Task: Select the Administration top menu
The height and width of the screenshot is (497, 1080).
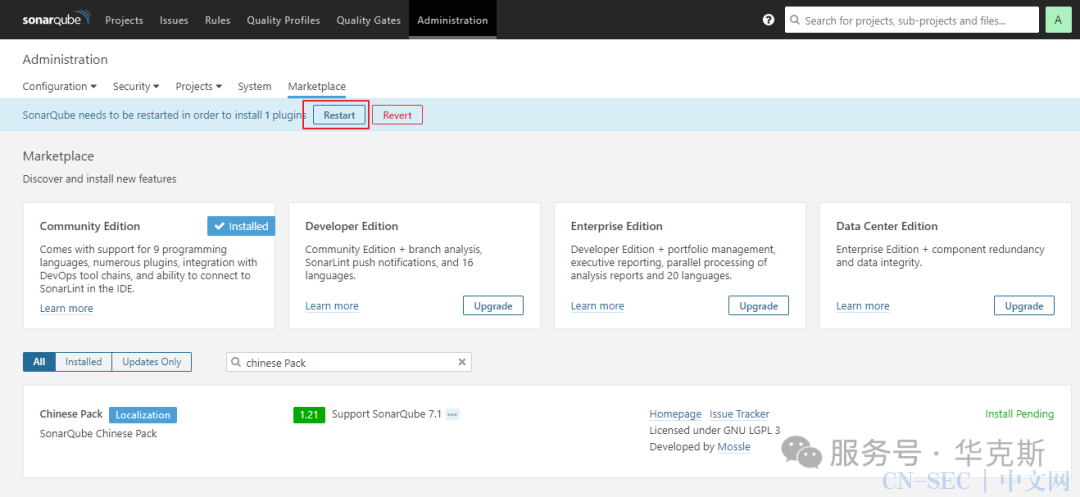Action: pos(453,20)
